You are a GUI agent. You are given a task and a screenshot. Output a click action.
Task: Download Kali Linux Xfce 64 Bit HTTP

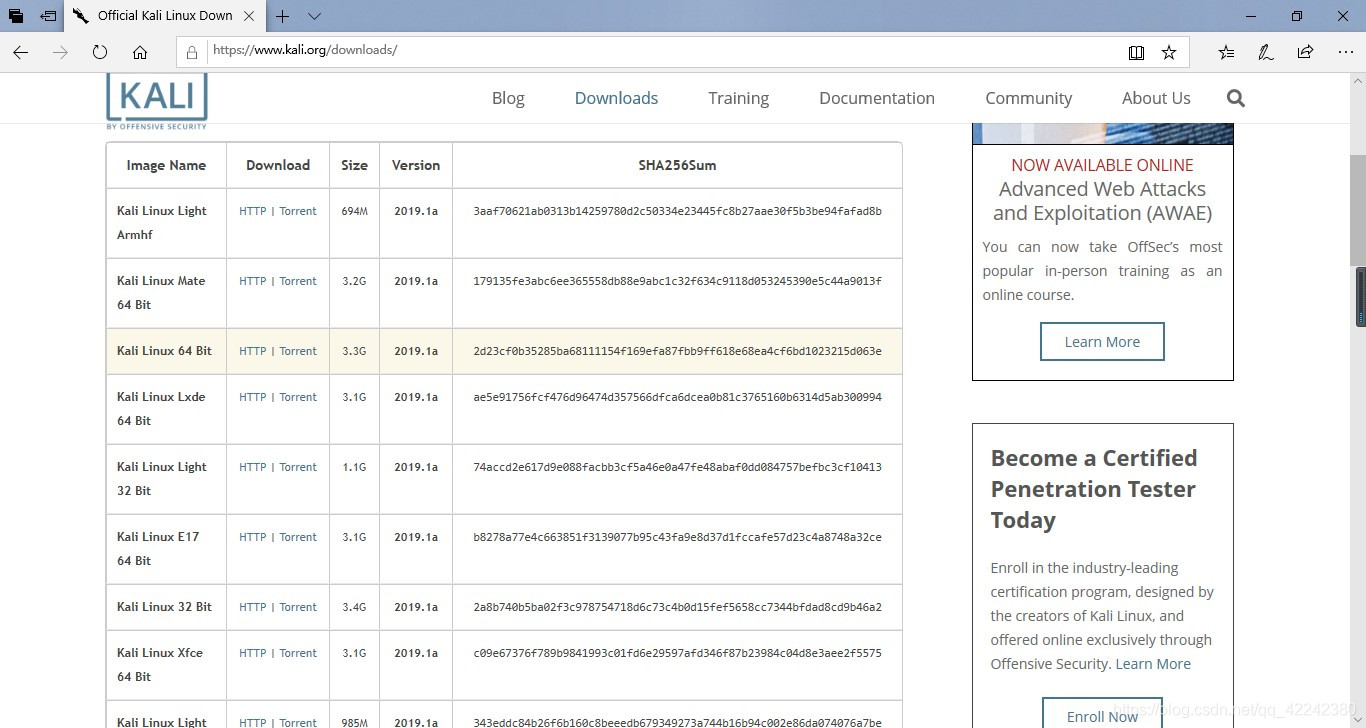[x=252, y=653]
